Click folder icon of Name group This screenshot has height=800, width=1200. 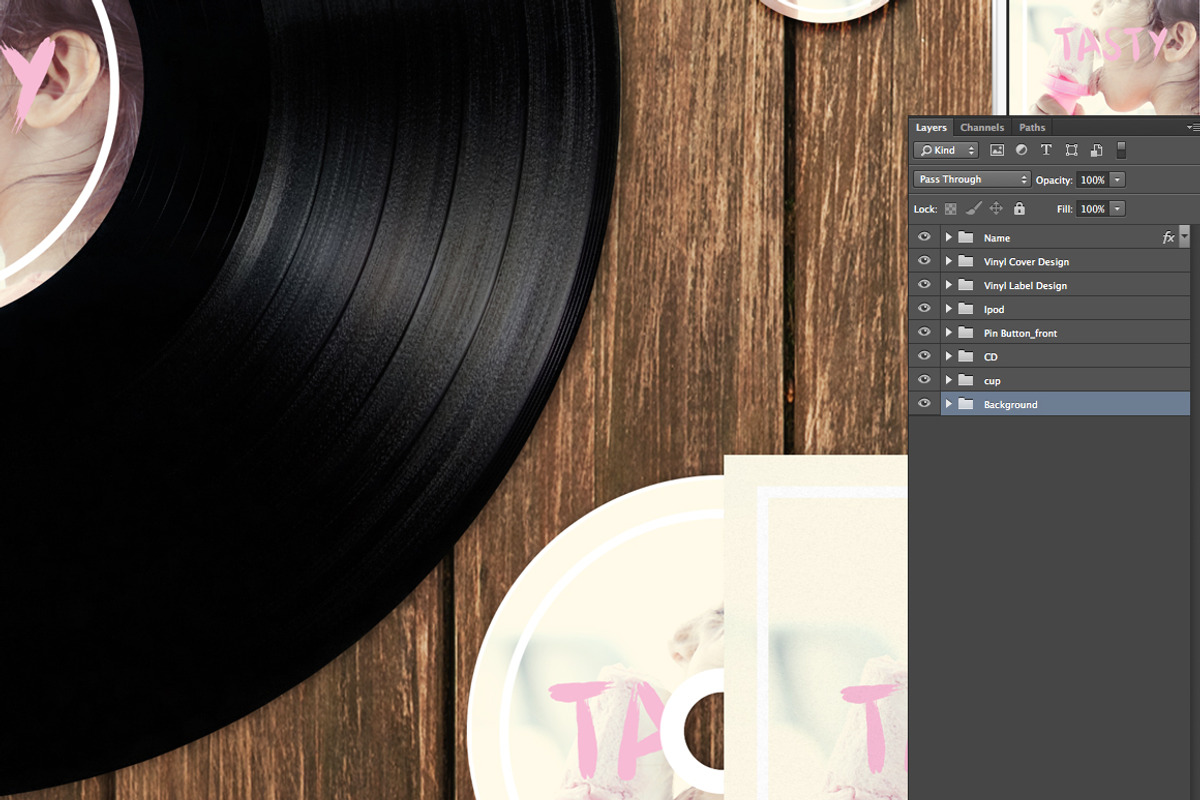[x=965, y=237]
